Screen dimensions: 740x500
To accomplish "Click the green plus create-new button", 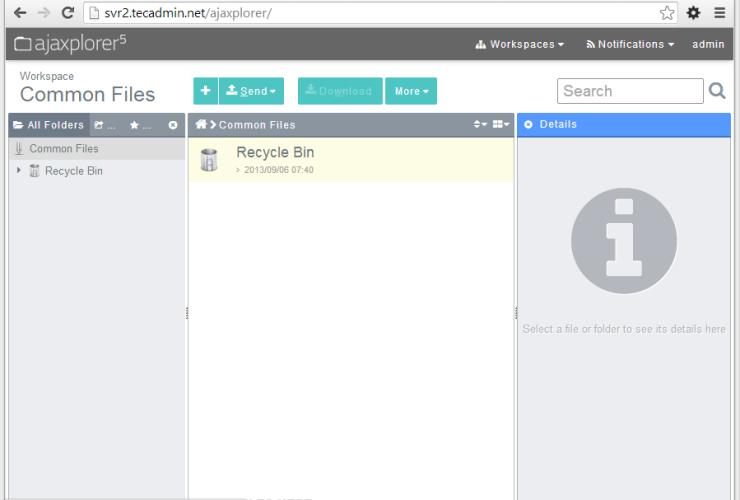I will [x=205, y=91].
